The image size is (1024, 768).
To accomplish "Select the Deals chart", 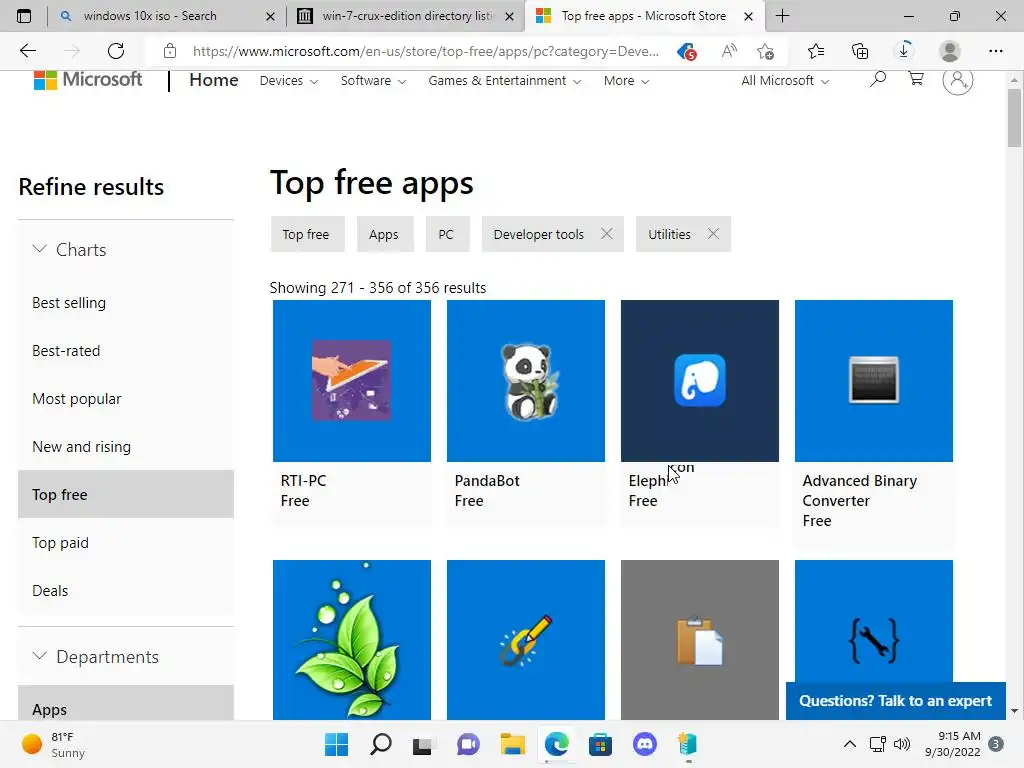I will [x=50, y=590].
